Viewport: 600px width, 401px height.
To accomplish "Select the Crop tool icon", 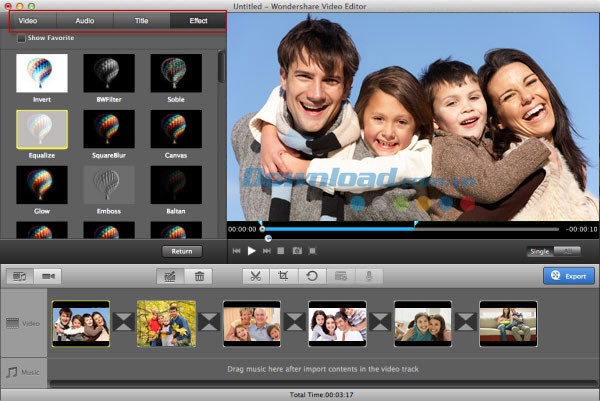I will [x=284, y=276].
